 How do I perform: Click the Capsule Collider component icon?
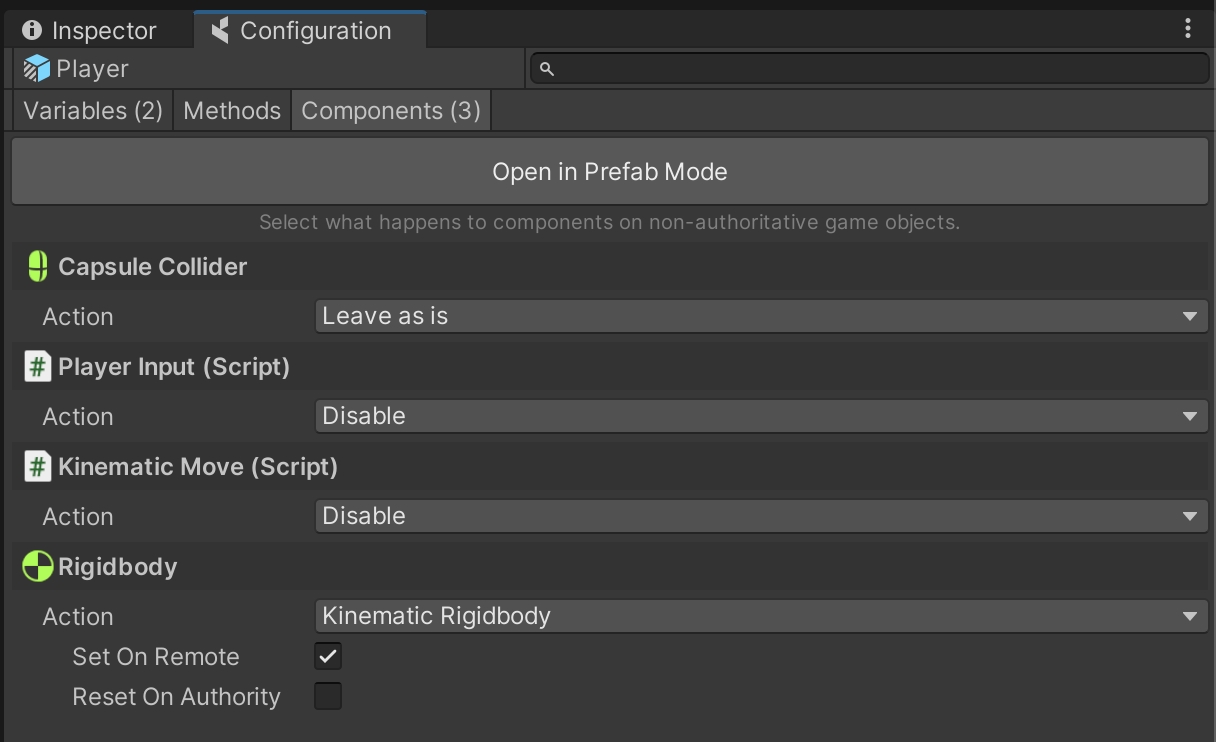coord(37,267)
